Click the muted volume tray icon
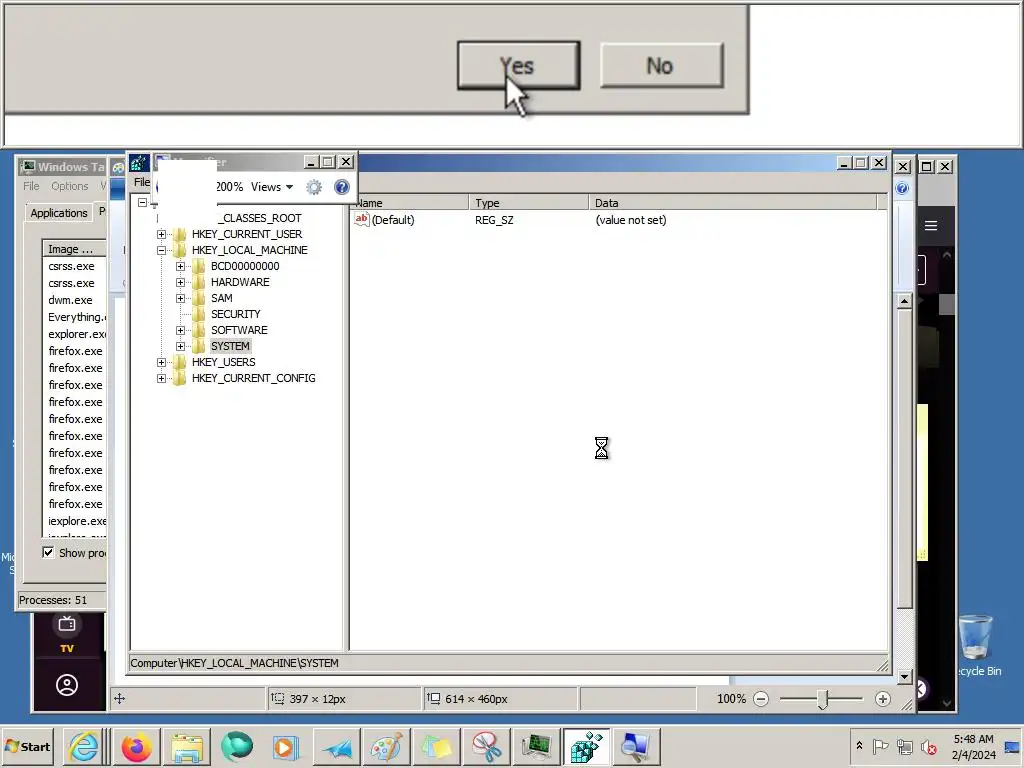The image size is (1024, 768). (x=928, y=746)
